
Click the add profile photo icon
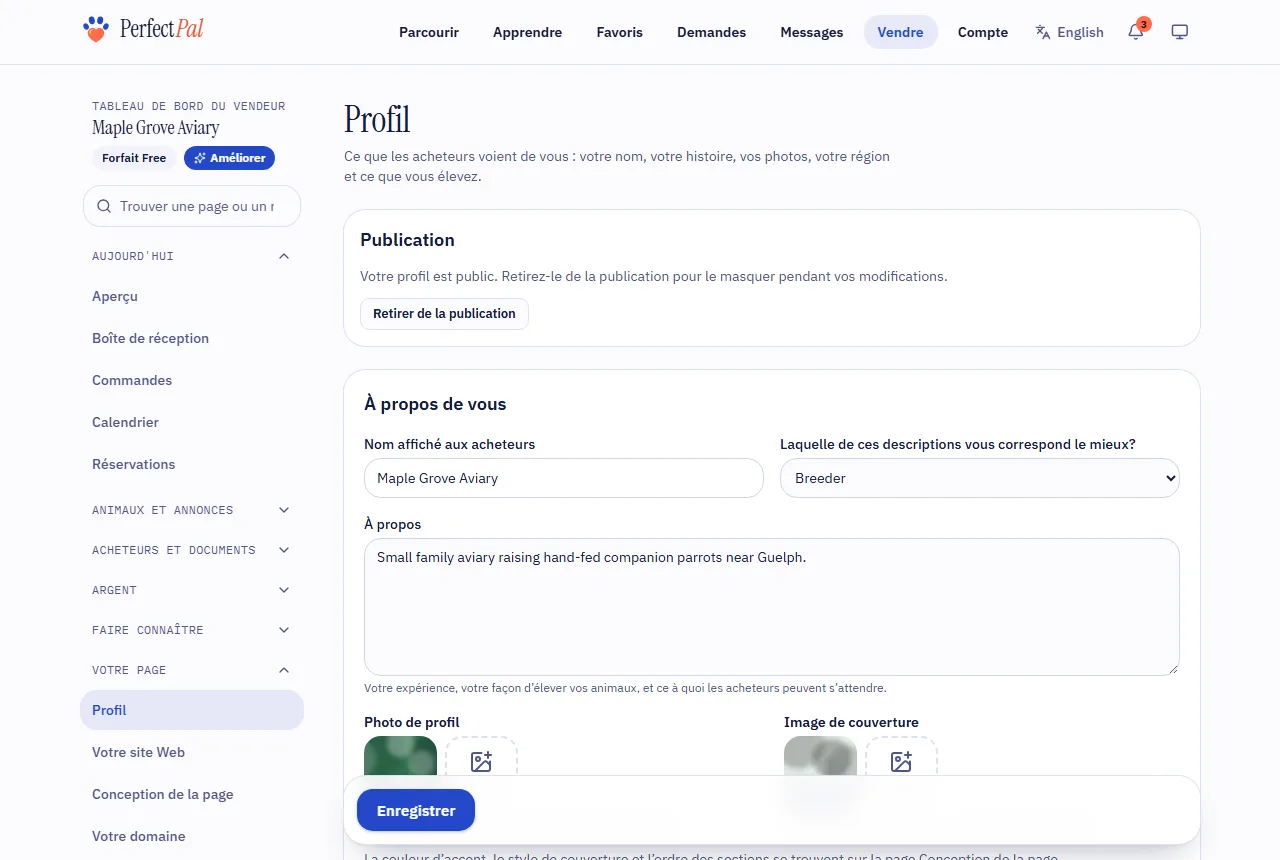pyautogui.click(x=481, y=762)
